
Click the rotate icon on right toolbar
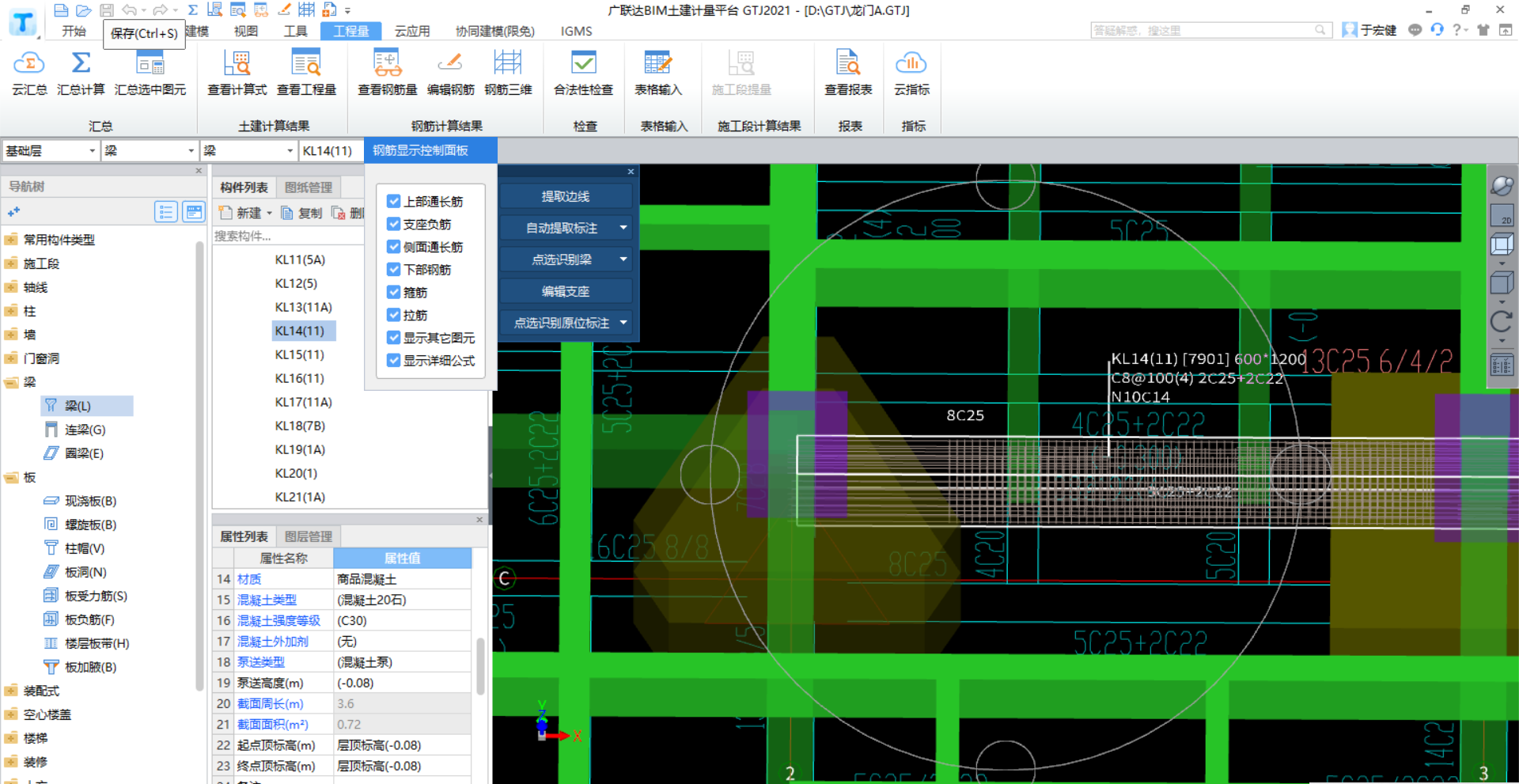tap(1501, 321)
